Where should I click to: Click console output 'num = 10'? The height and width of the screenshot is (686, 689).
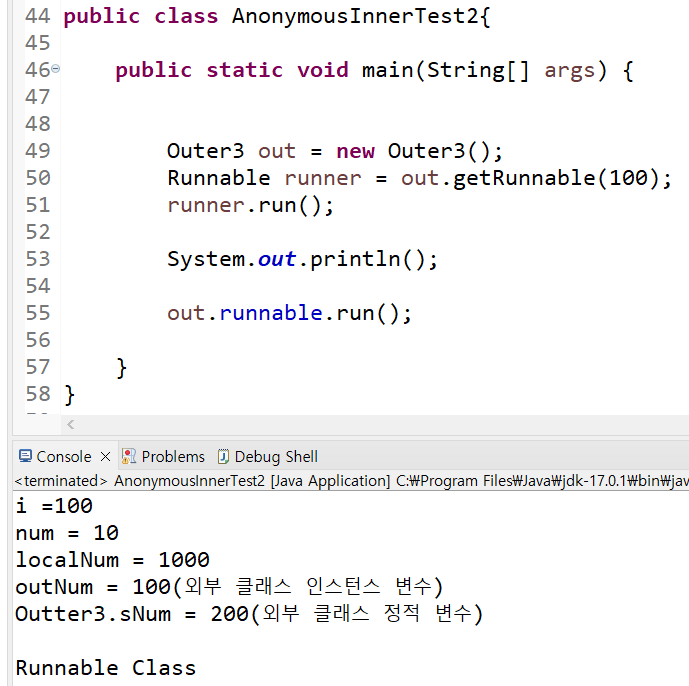67,533
